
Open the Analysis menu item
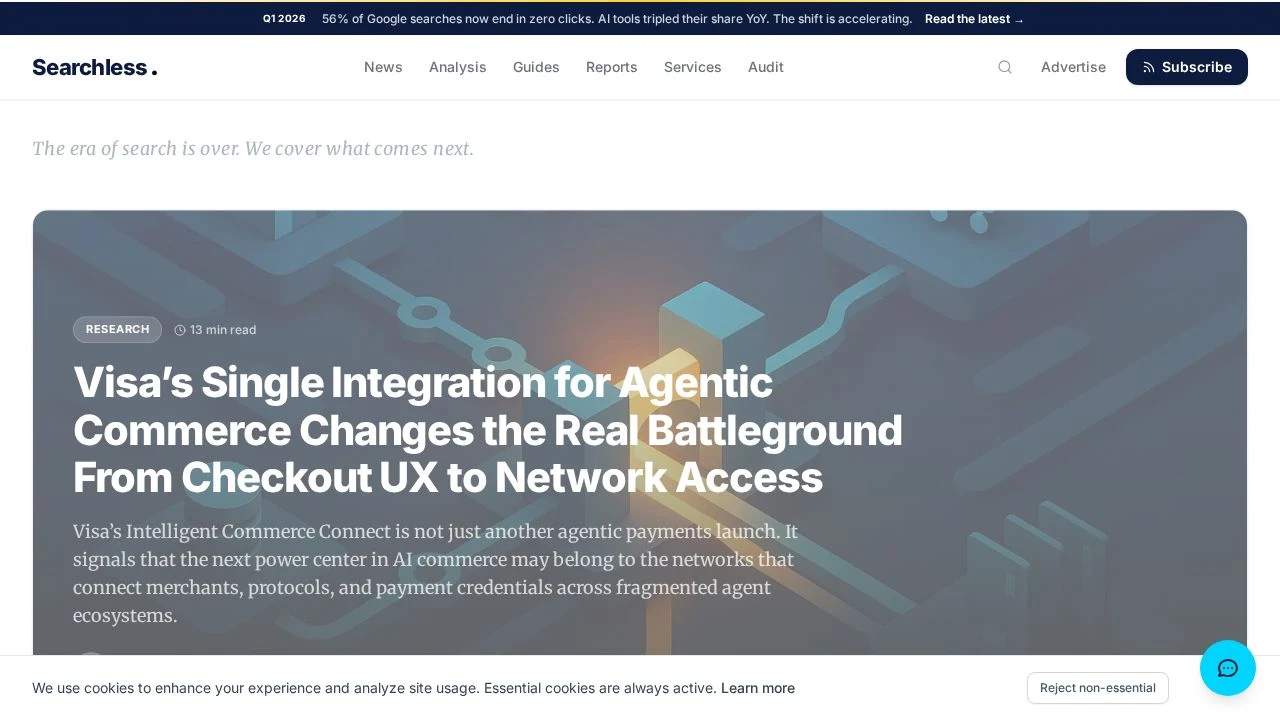pos(457,67)
